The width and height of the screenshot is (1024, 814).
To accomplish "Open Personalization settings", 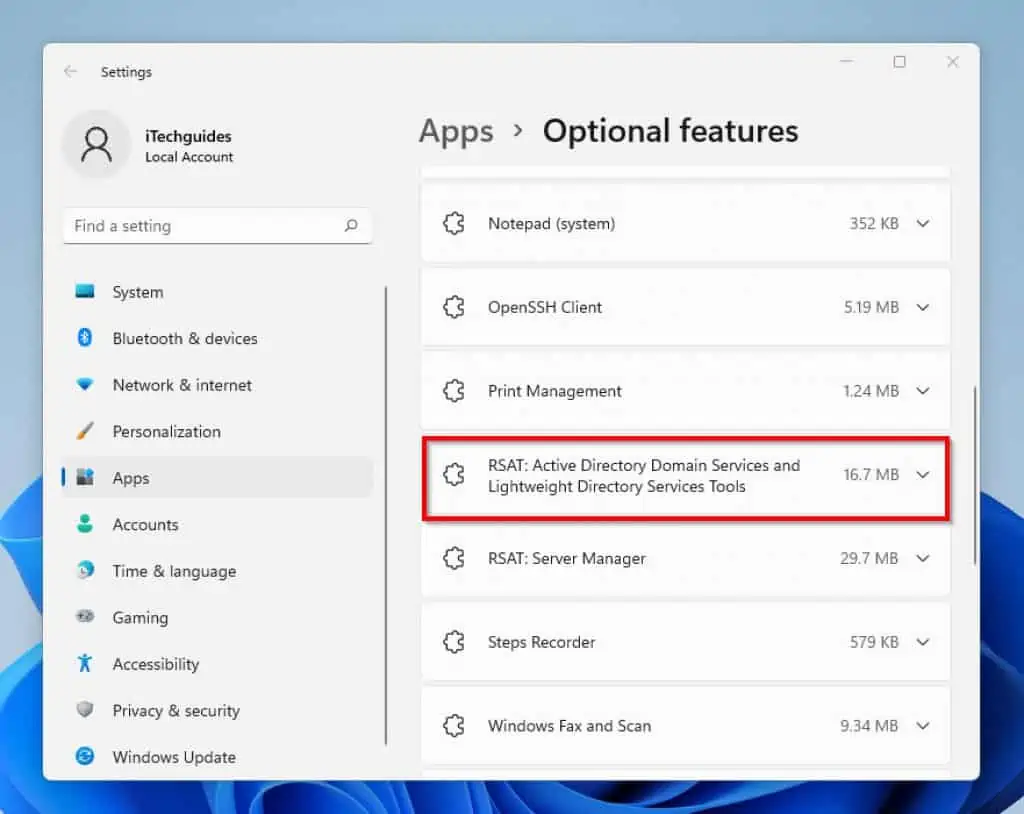I will click(x=91, y=431).
